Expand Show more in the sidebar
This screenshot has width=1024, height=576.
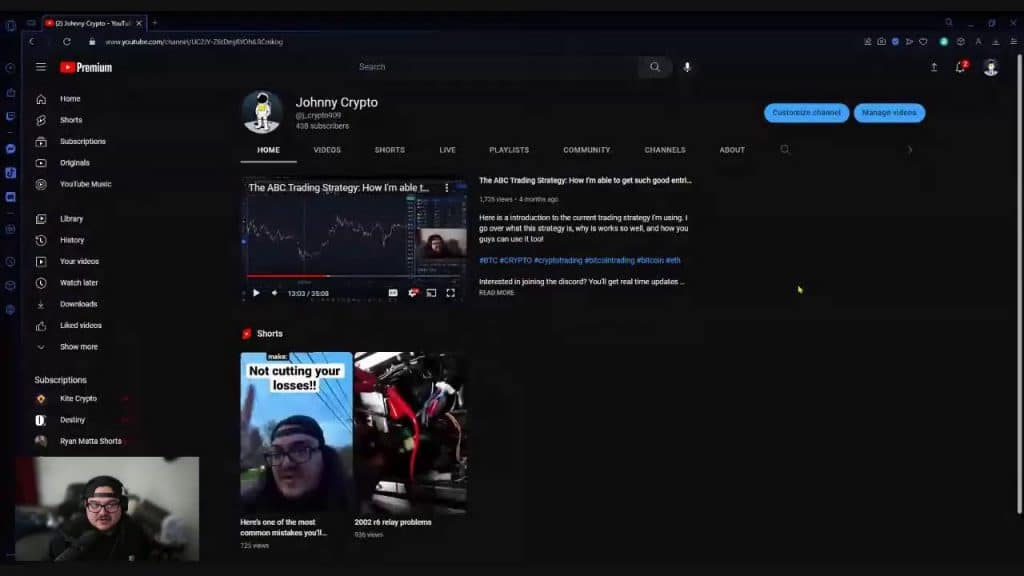click(x=78, y=347)
